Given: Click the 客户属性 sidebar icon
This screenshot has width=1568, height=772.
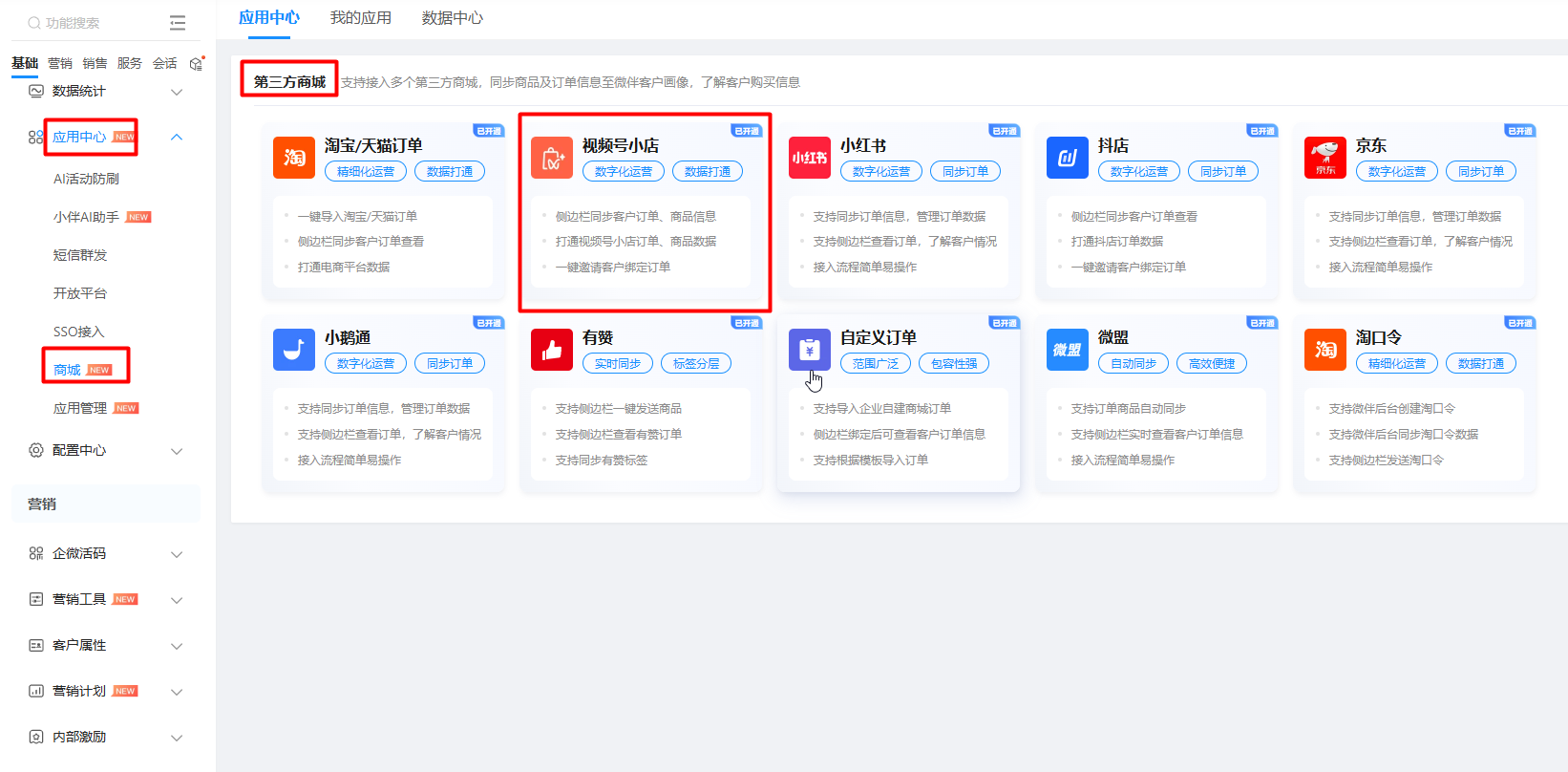Looking at the screenshot, I should point(36,645).
